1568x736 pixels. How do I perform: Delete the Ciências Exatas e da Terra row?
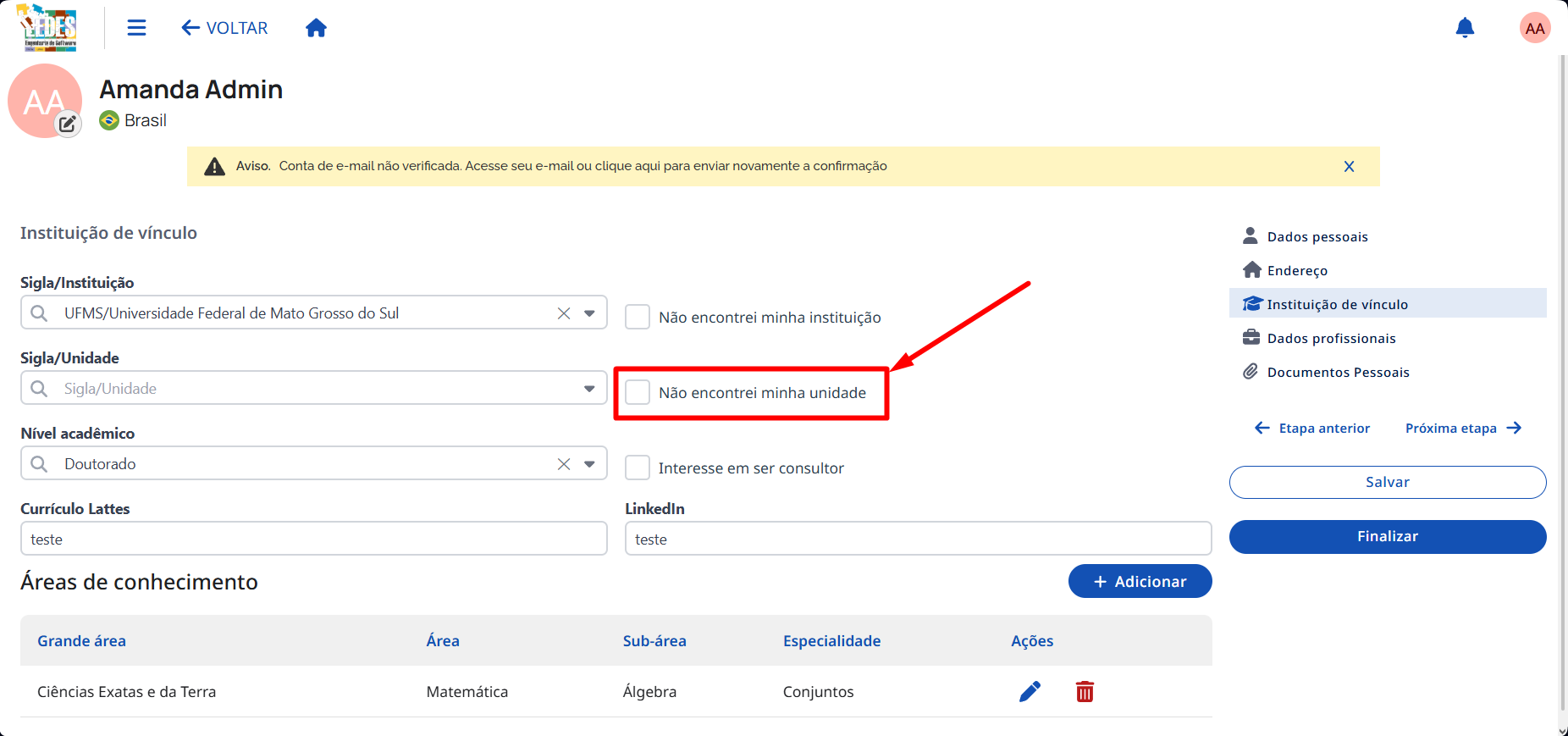click(x=1085, y=692)
